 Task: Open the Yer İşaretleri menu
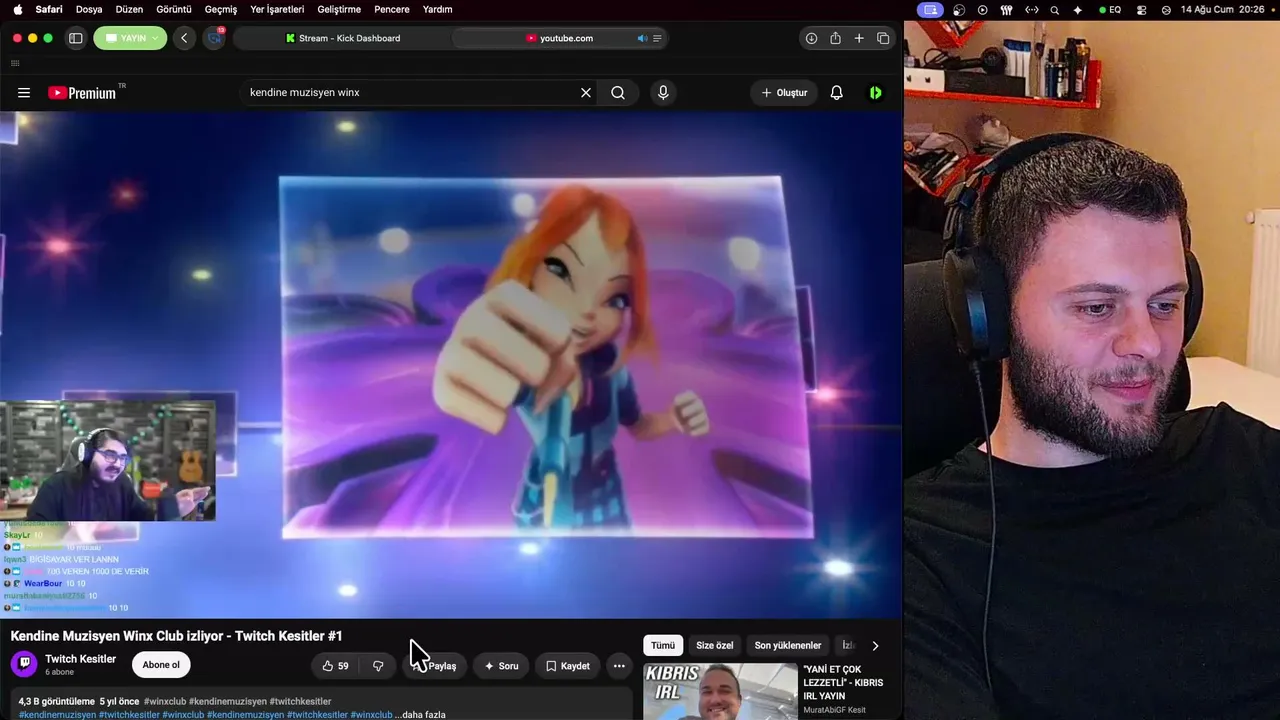[x=277, y=9]
